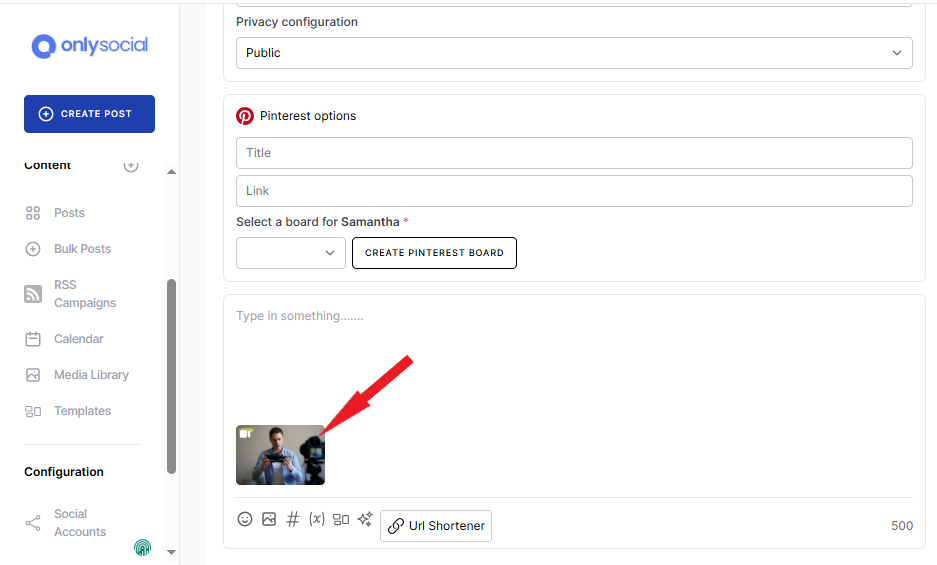Open the emoji picker icon
Screen dimensions: 937x565
245,519
